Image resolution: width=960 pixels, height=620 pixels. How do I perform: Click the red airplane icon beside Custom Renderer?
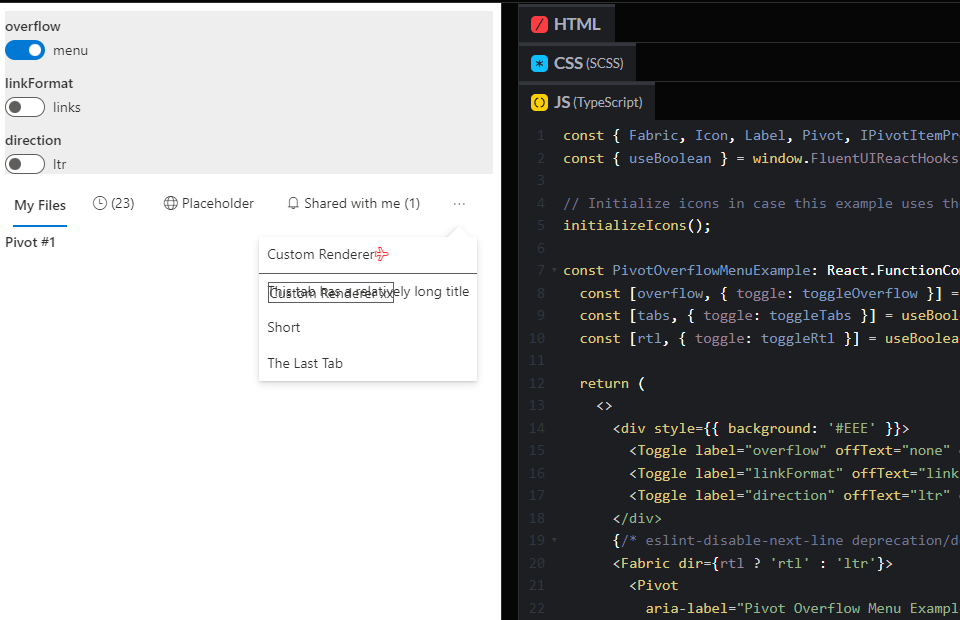pyautogui.click(x=381, y=254)
